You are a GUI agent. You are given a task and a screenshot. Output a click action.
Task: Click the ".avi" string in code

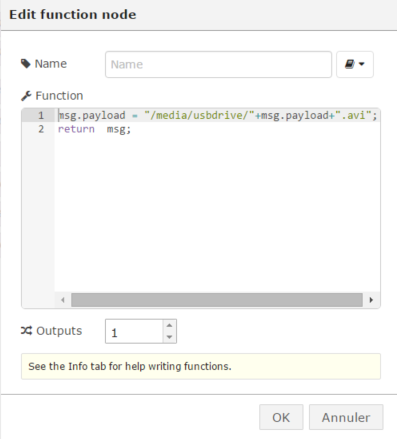[x=353, y=115]
